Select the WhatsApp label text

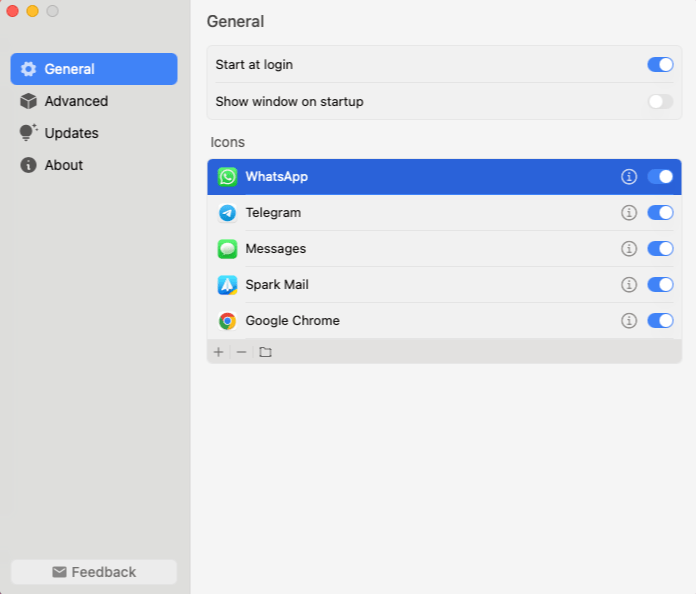(x=277, y=177)
